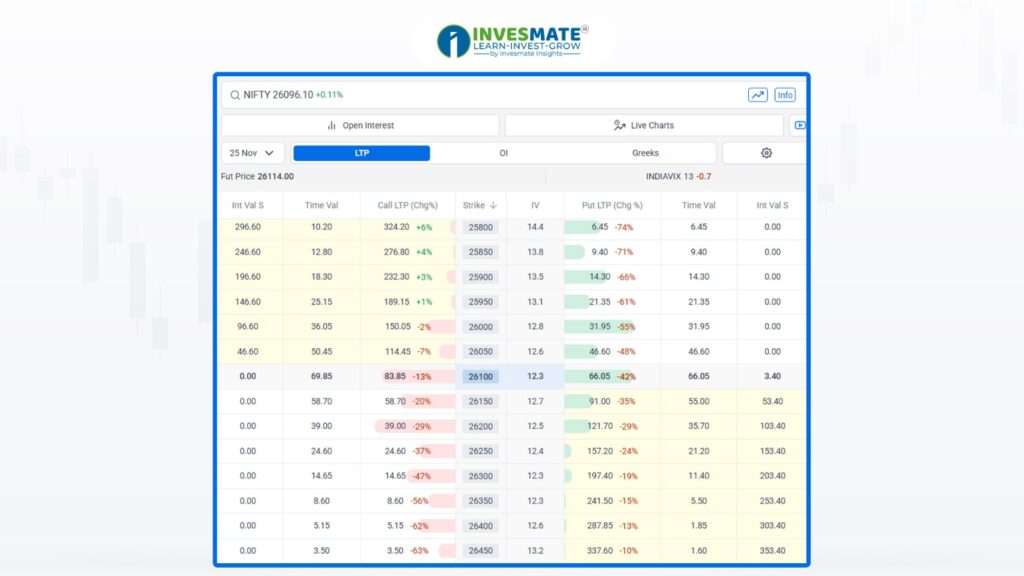Click the search magnifier icon beside NIFTY

point(235,95)
